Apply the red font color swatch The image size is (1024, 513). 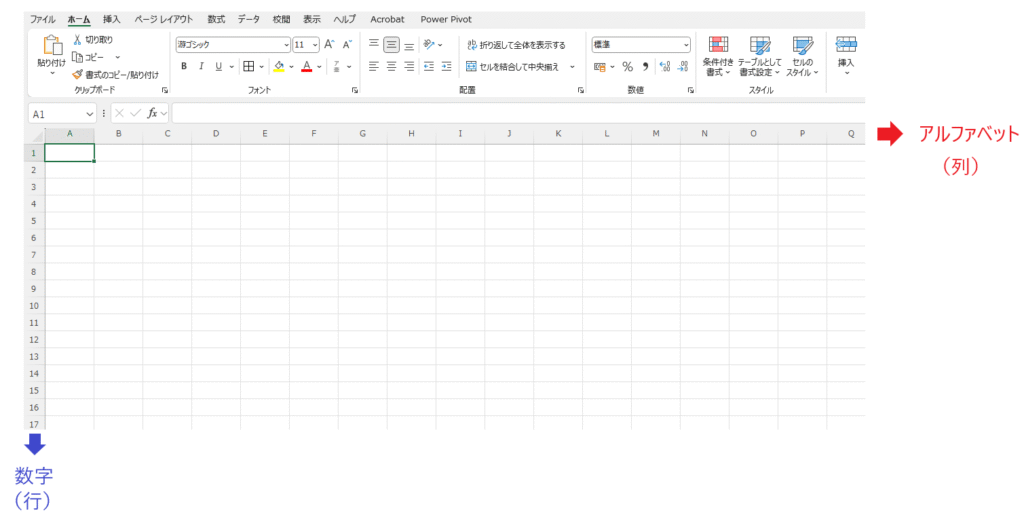click(304, 67)
